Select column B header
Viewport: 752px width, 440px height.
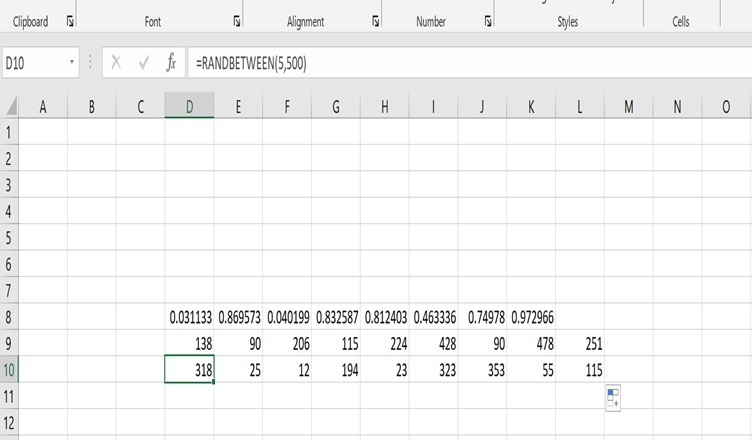[92, 107]
